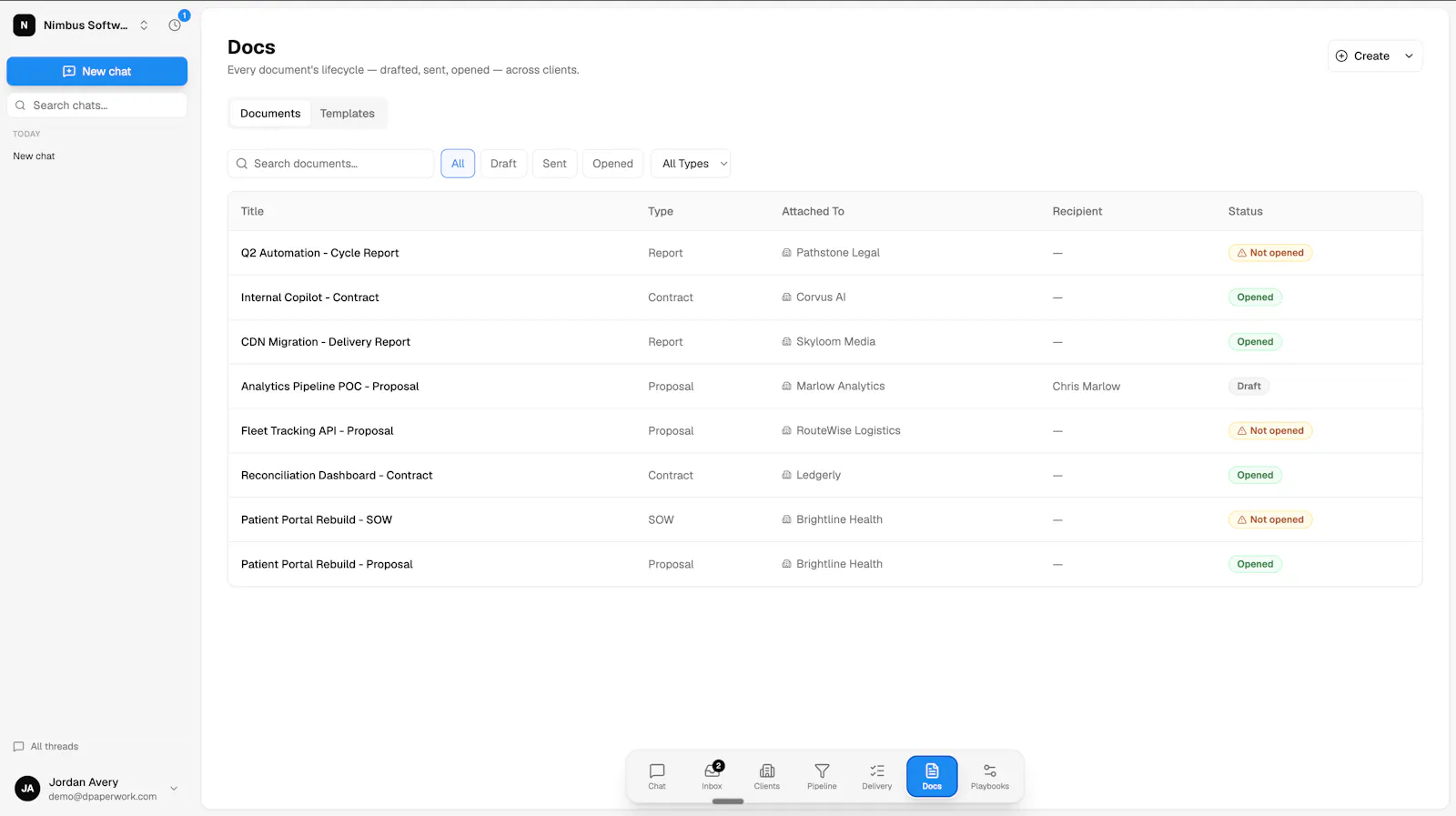Viewport: 1456px width, 816px height.
Task: Click the building icon beside Marlow Analytics
Action: [x=787, y=387]
